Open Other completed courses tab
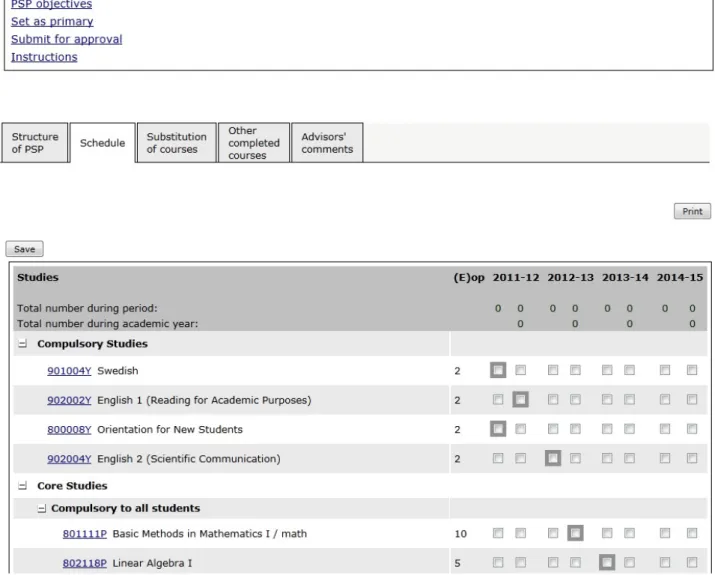715x575 pixels. (254, 143)
